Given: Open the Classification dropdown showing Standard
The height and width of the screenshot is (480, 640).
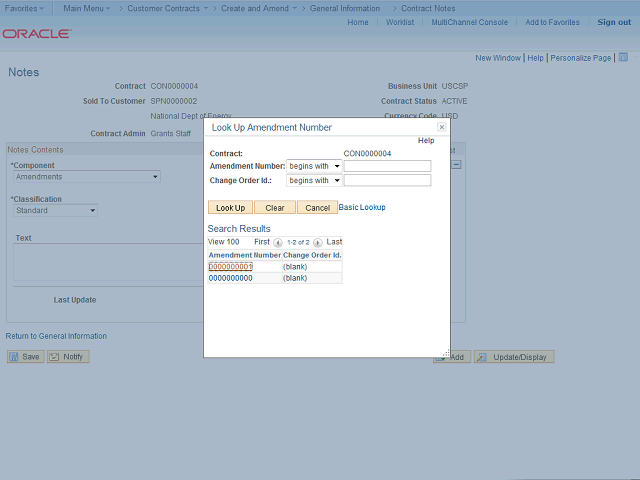Looking at the screenshot, I should click(55, 210).
